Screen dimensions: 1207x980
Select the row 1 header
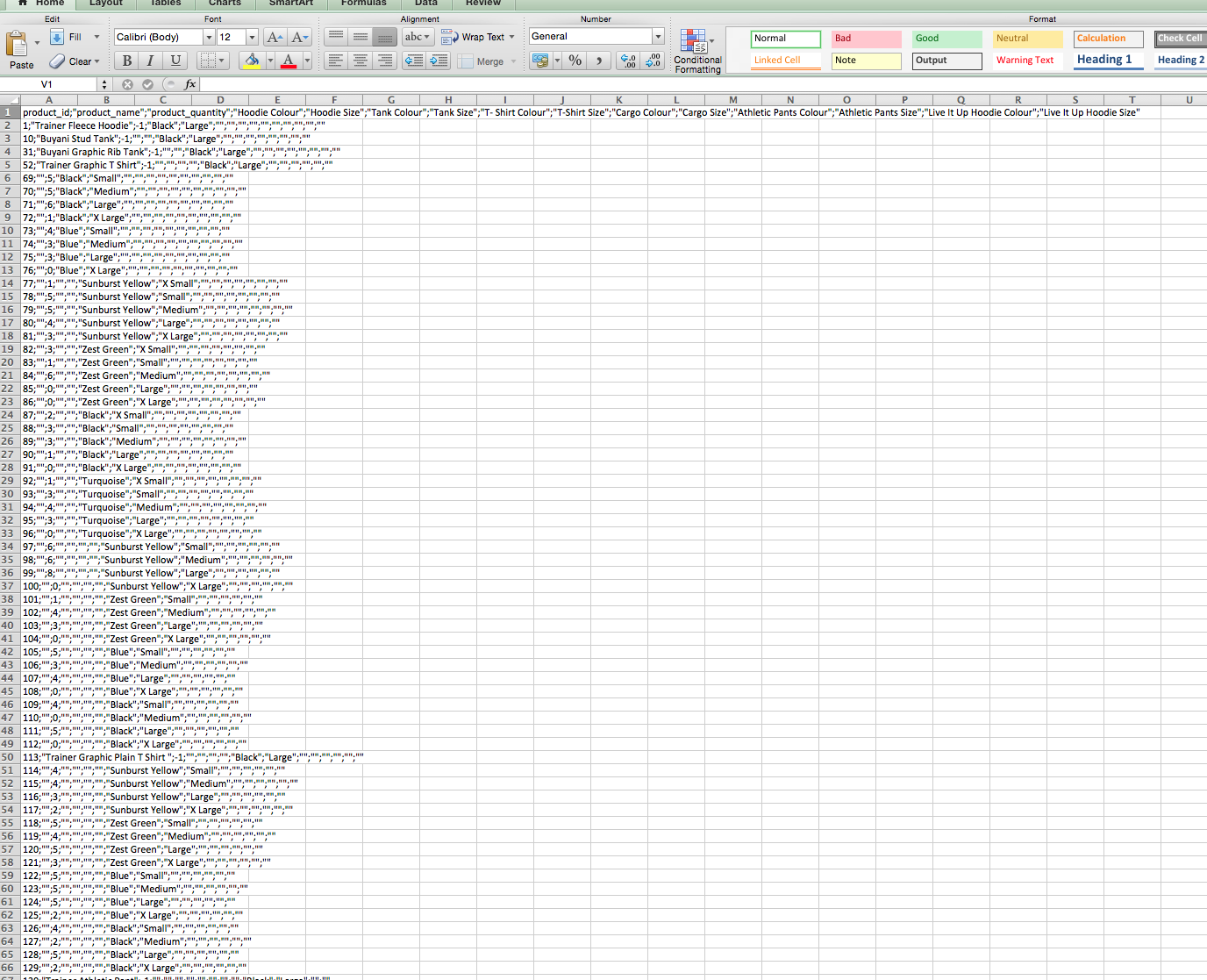click(x=10, y=112)
